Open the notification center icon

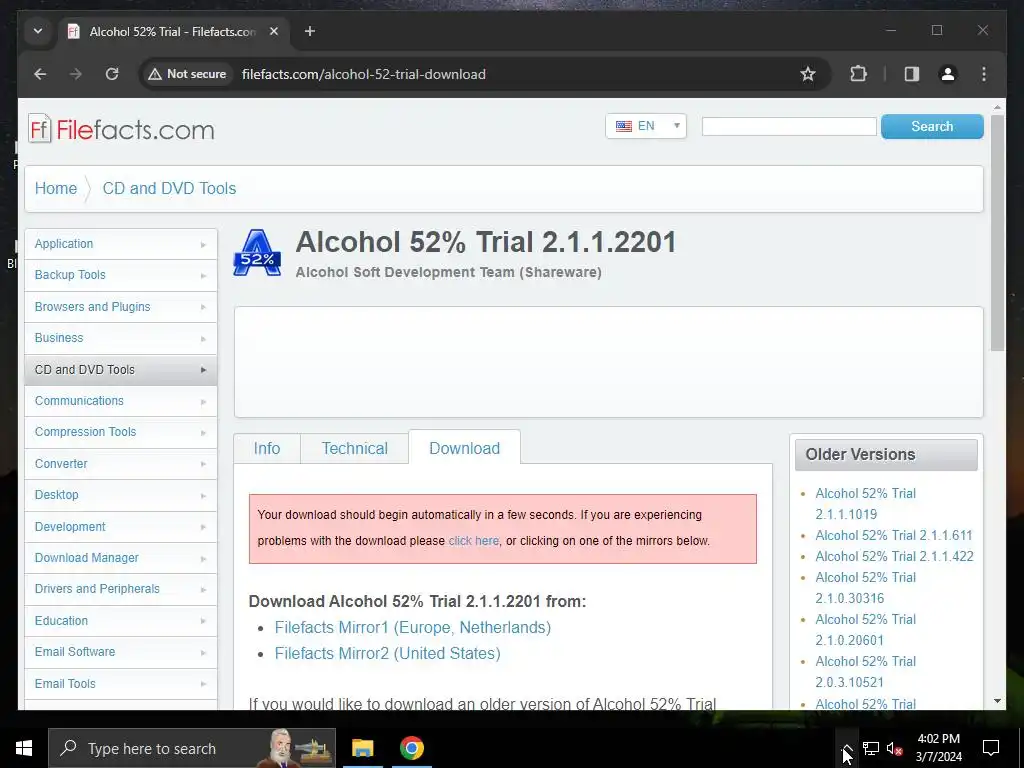coord(991,748)
